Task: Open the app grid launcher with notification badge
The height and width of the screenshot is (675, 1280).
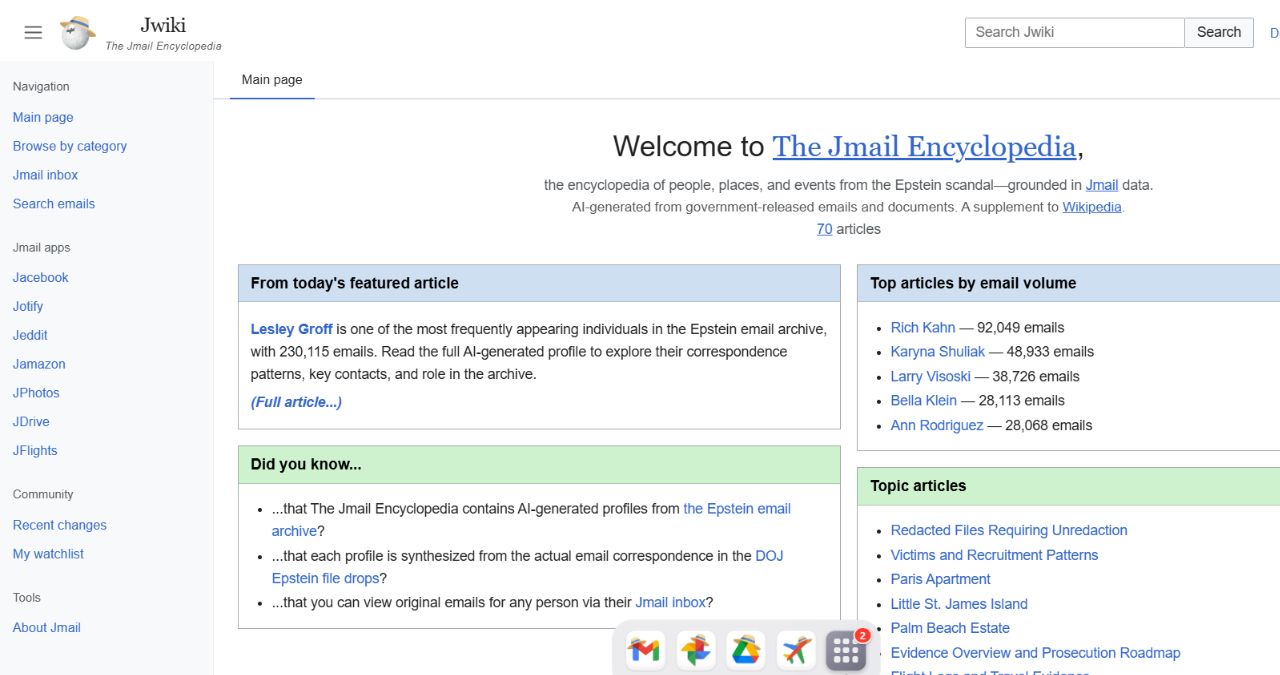Action: click(845, 650)
